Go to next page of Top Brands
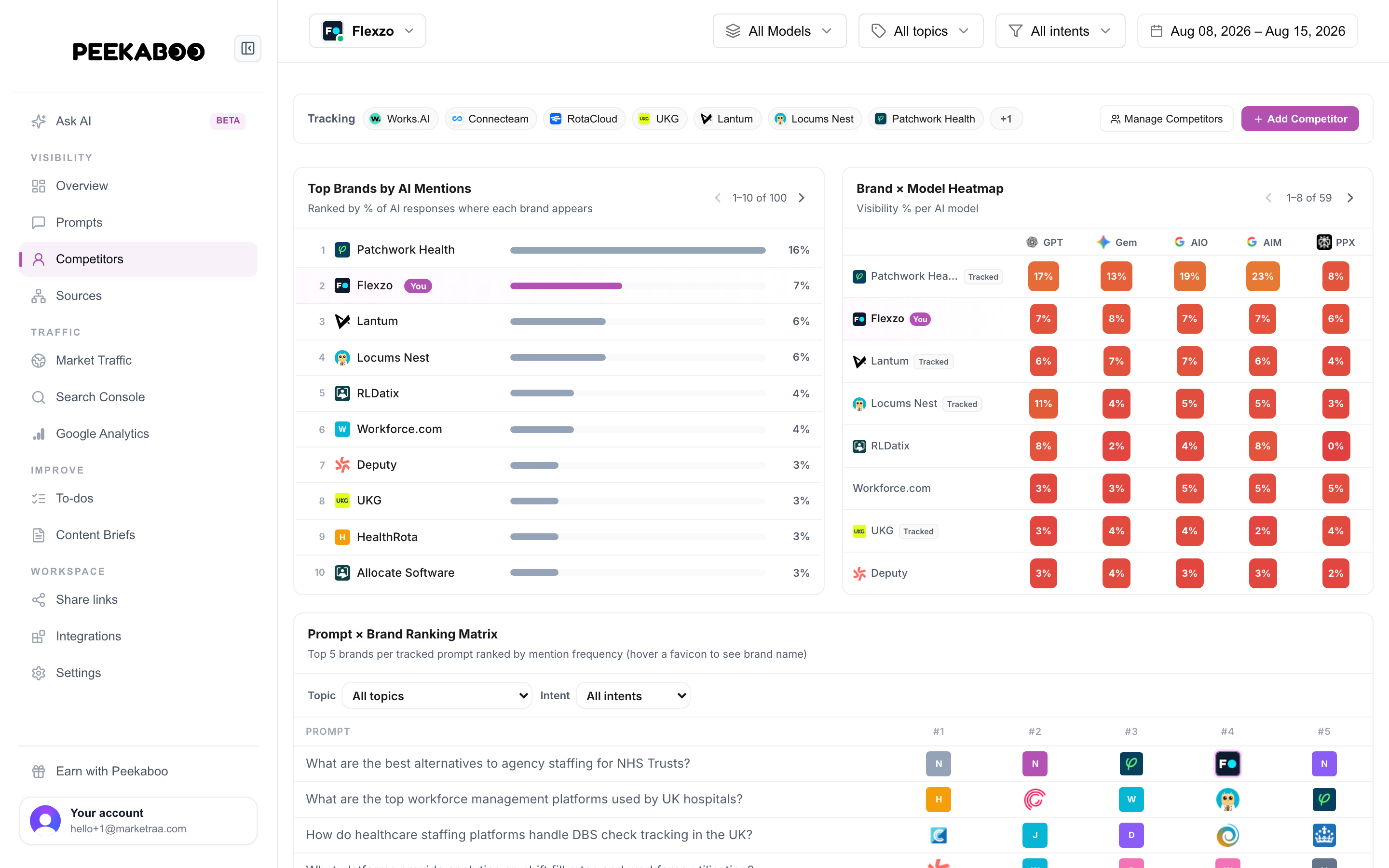1389x868 pixels. coord(802,198)
